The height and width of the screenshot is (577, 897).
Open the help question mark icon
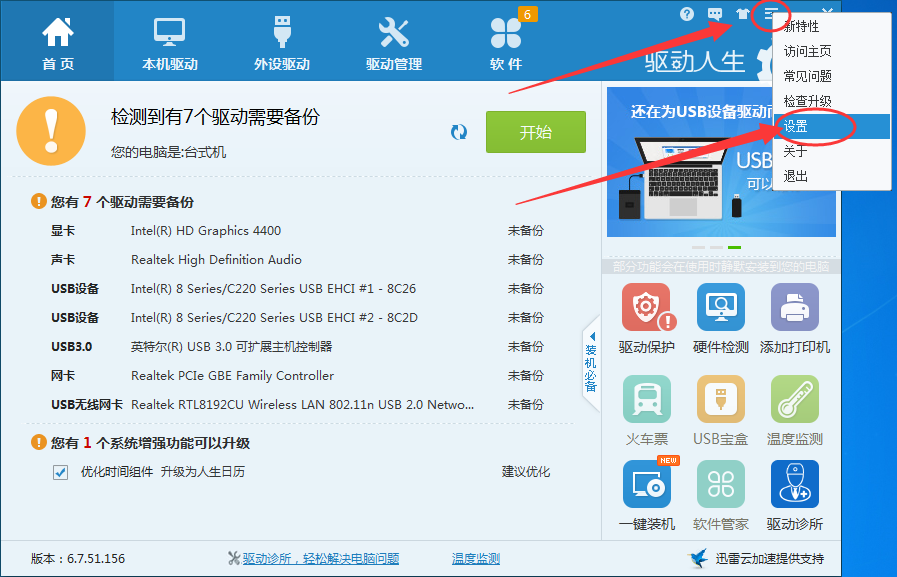[x=687, y=14]
